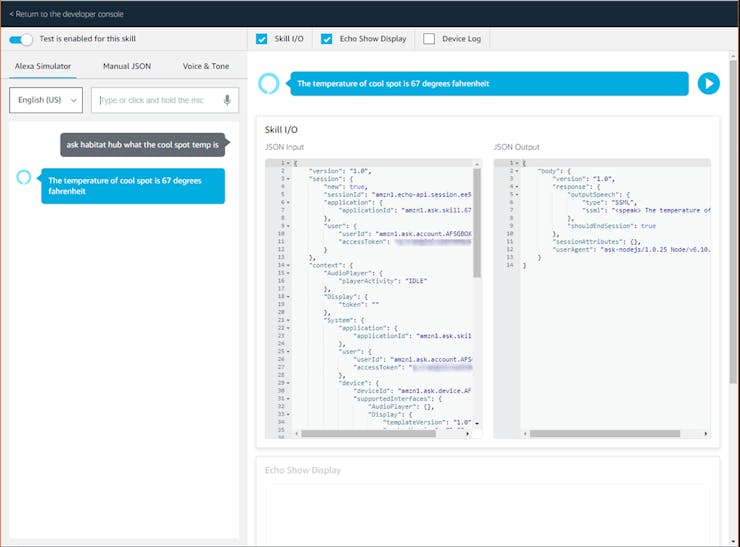Collapse the "AudioPlayer" block at line 15
Screen dimensions: 740x547
coord(288,273)
